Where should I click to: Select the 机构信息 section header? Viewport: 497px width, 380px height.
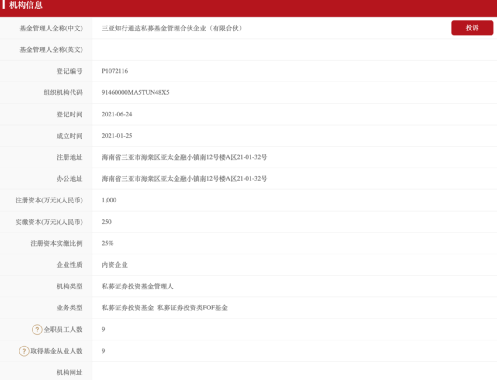pyautogui.click(x=26, y=5)
